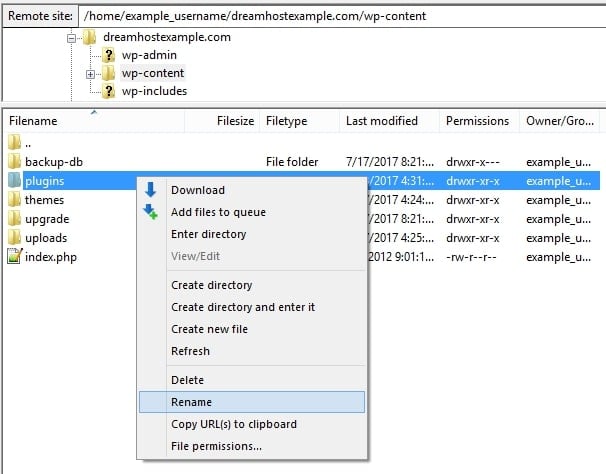Screen dimensions: 606x474
Task: Click the wp-content folder icon in tree
Action: [109, 73]
